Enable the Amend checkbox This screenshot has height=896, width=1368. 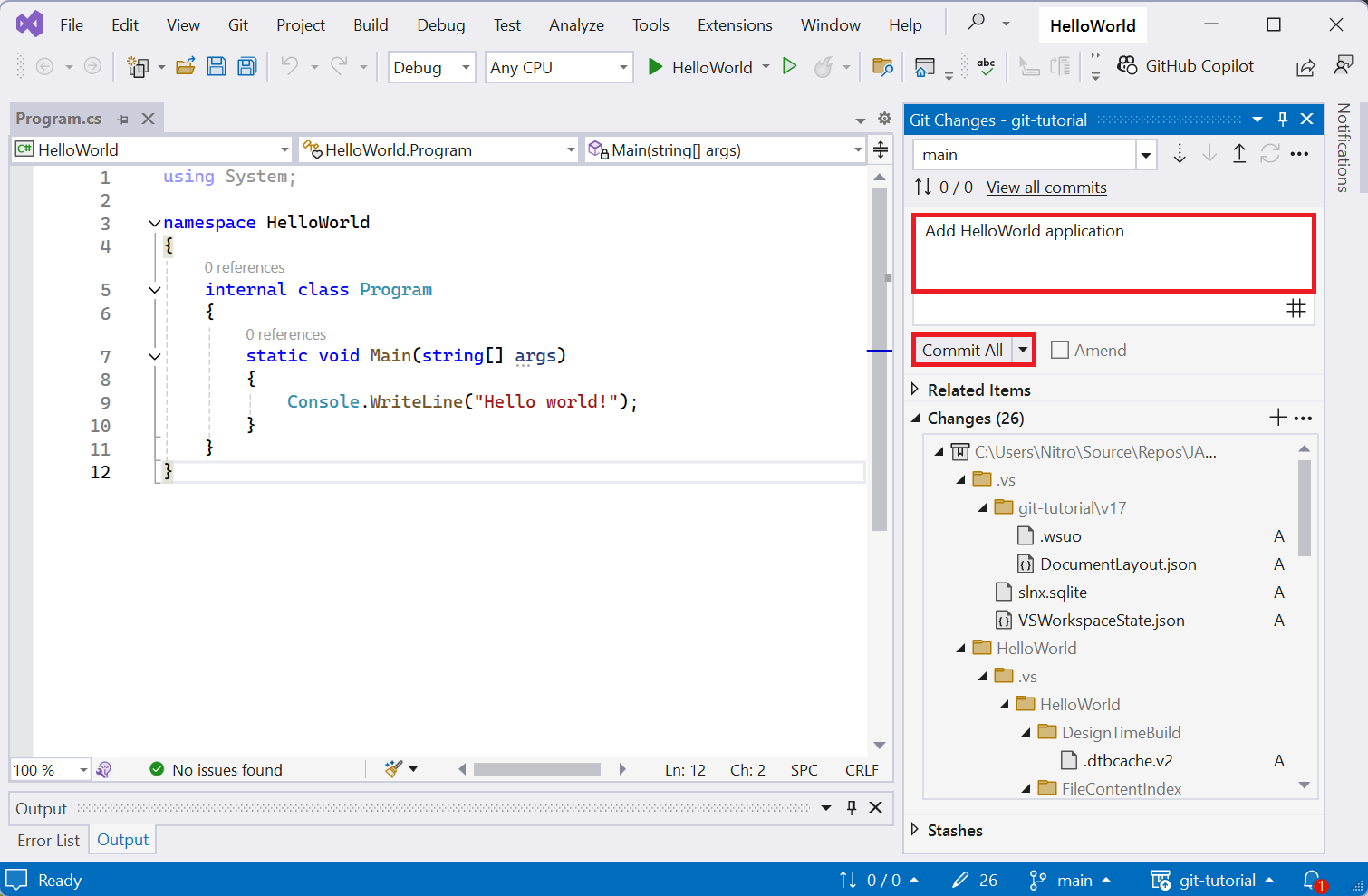[x=1060, y=351]
